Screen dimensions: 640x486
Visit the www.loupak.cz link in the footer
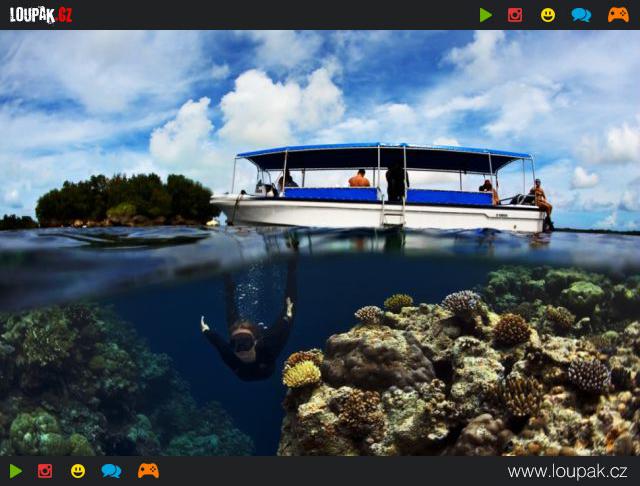click(x=567, y=472)
